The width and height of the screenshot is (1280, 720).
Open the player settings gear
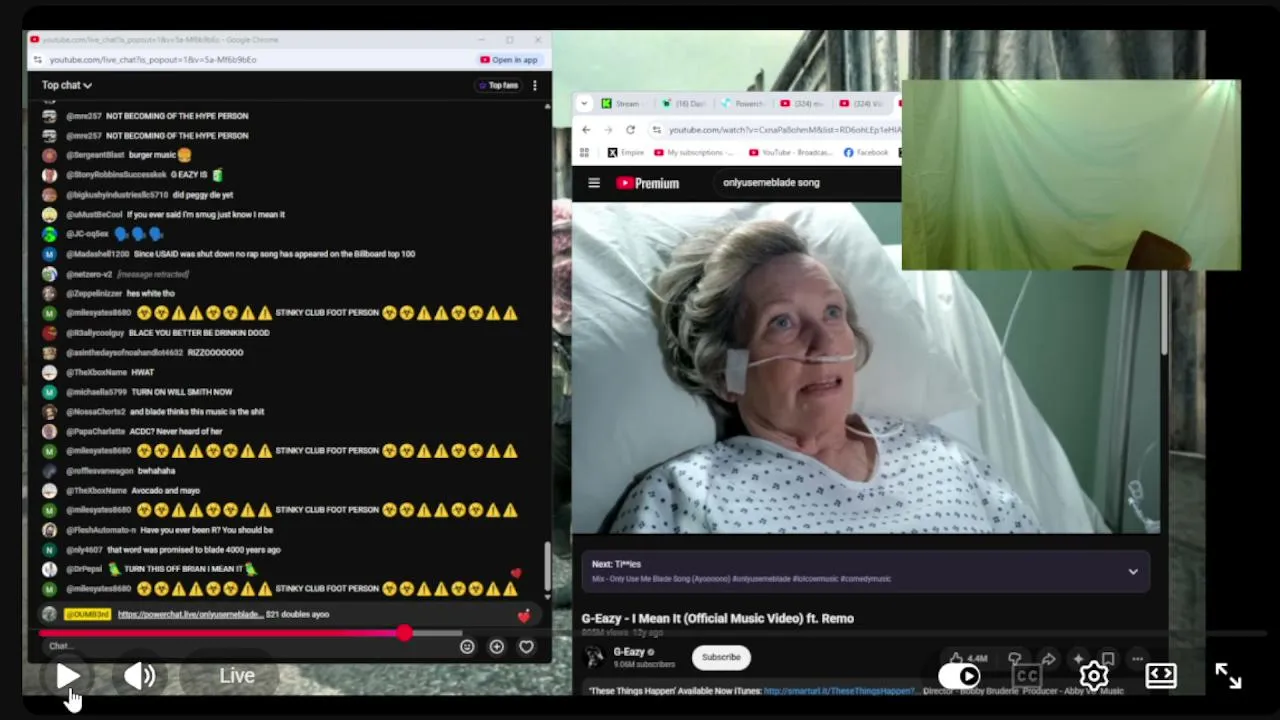1093,677
